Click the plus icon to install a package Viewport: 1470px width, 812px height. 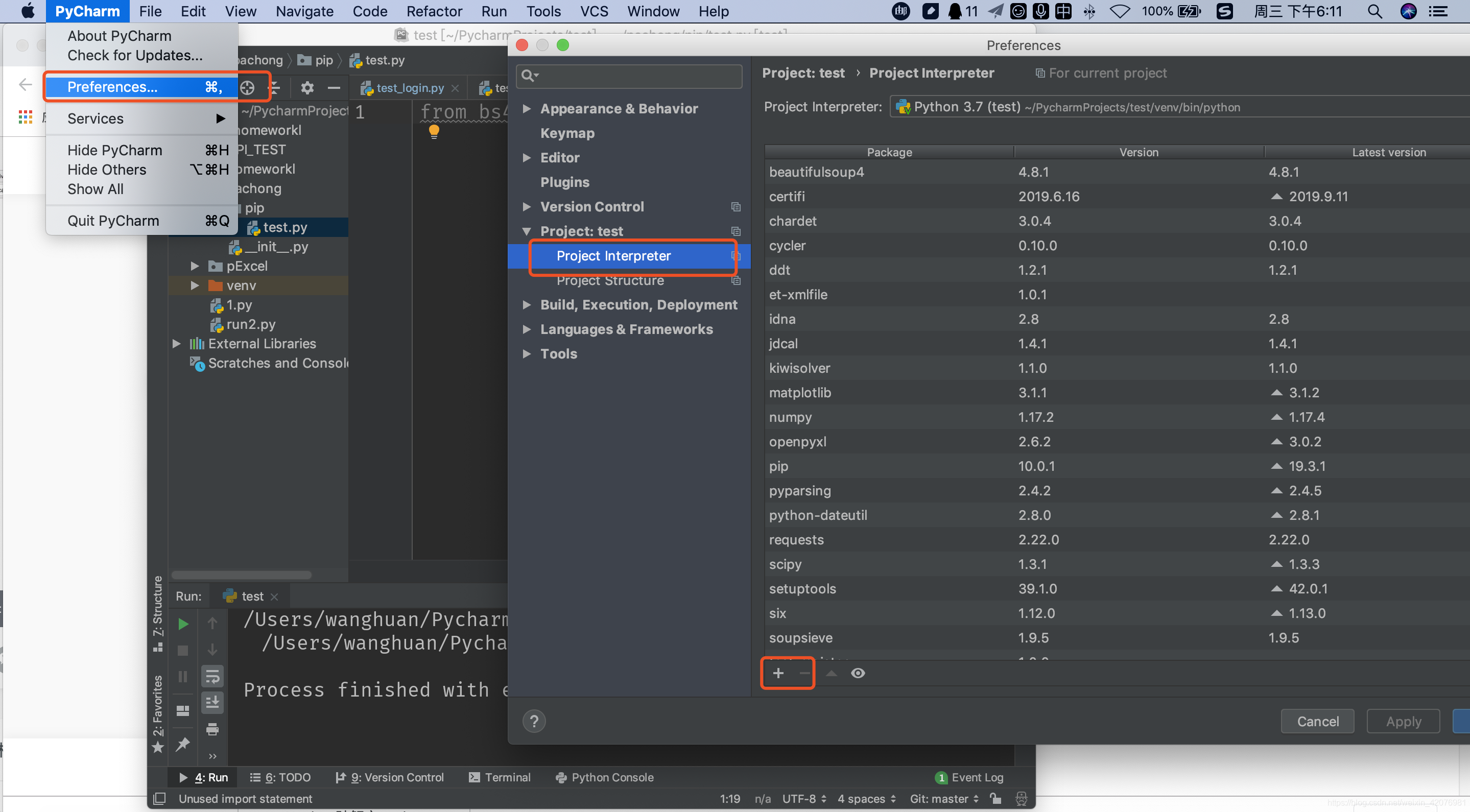(x=778, y=673)
